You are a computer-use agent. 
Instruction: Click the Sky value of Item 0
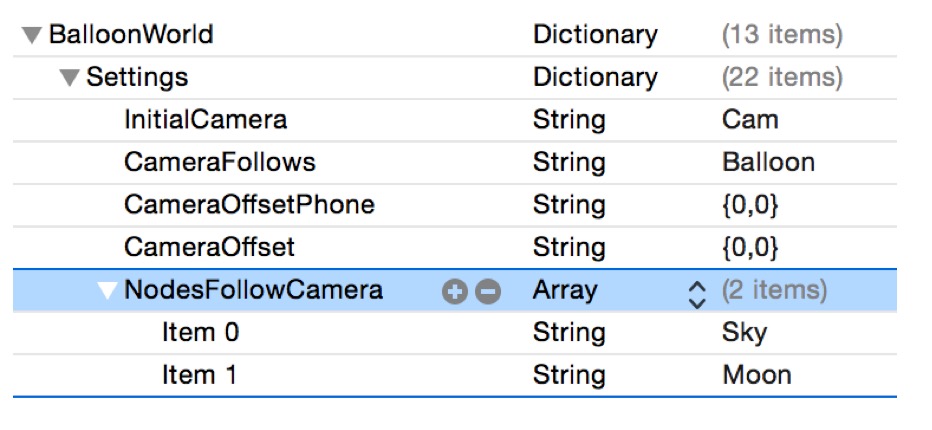click(x=744, y=333)
